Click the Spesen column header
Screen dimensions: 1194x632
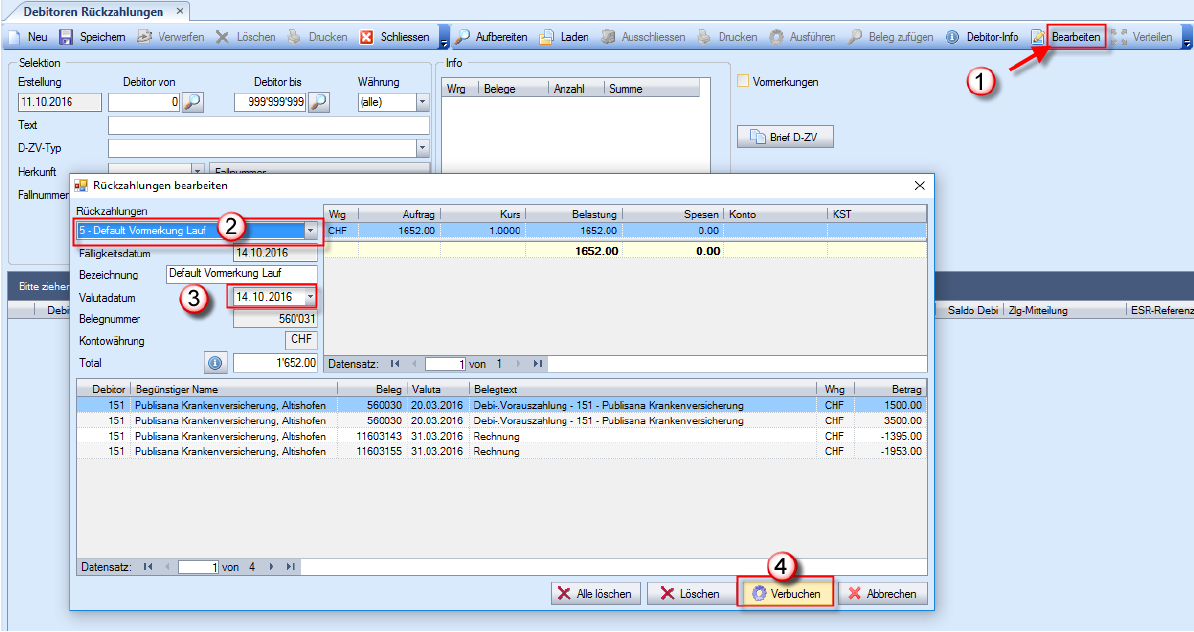(x=672, y=214)
